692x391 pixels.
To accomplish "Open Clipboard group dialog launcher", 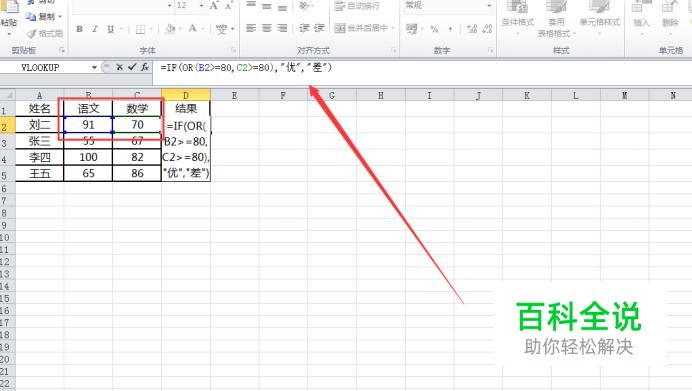I will coord(62,50).
